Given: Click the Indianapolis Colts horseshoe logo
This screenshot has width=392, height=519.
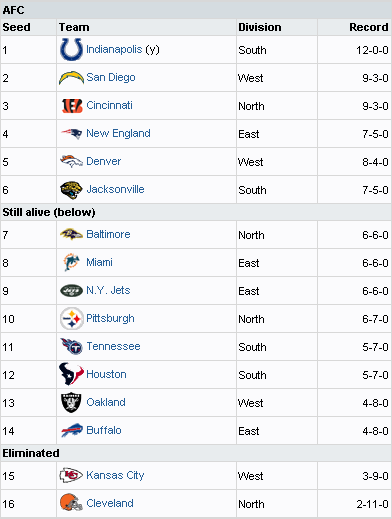Looking at the screenshot, I should (71, 49).
